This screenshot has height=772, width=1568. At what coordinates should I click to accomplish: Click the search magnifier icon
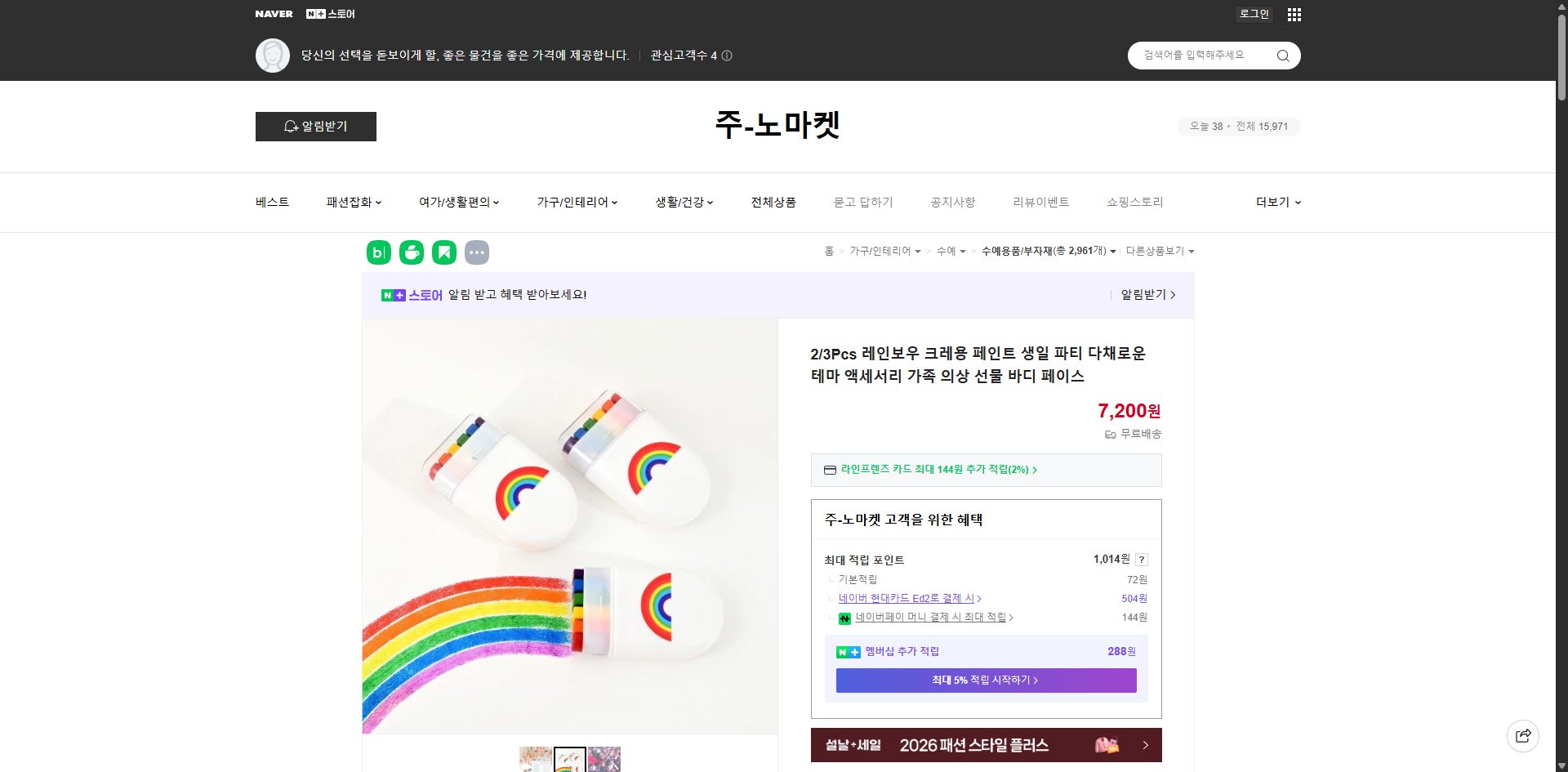[1282, 55]
